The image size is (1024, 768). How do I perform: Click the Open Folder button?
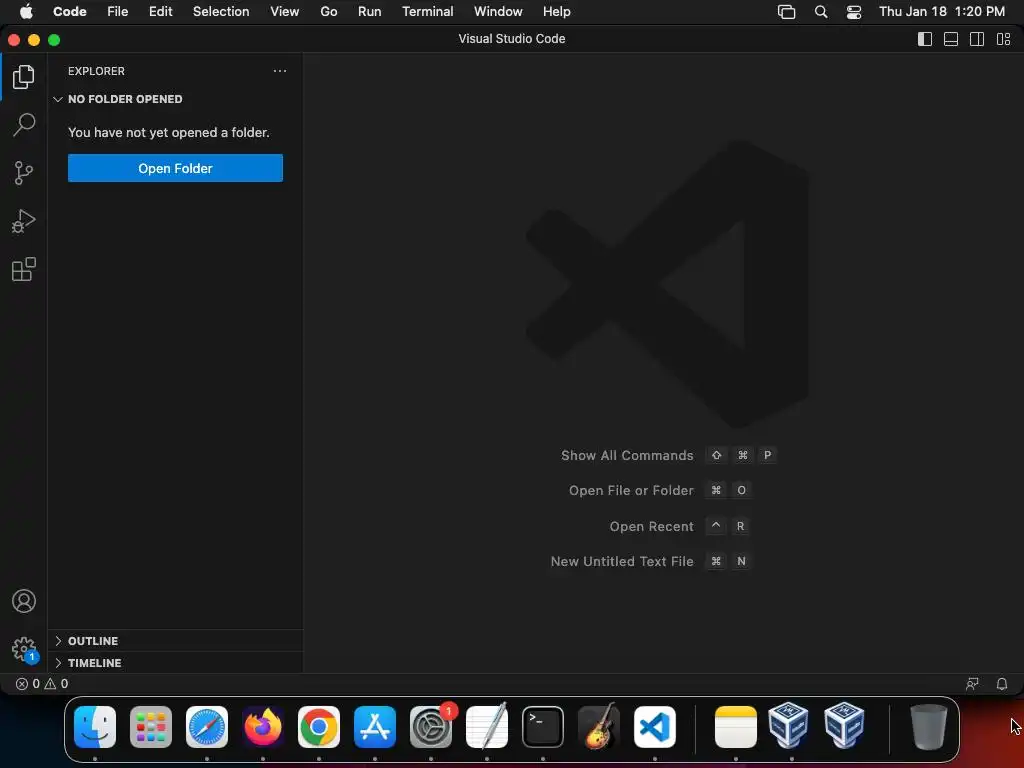tap(175, 168)
